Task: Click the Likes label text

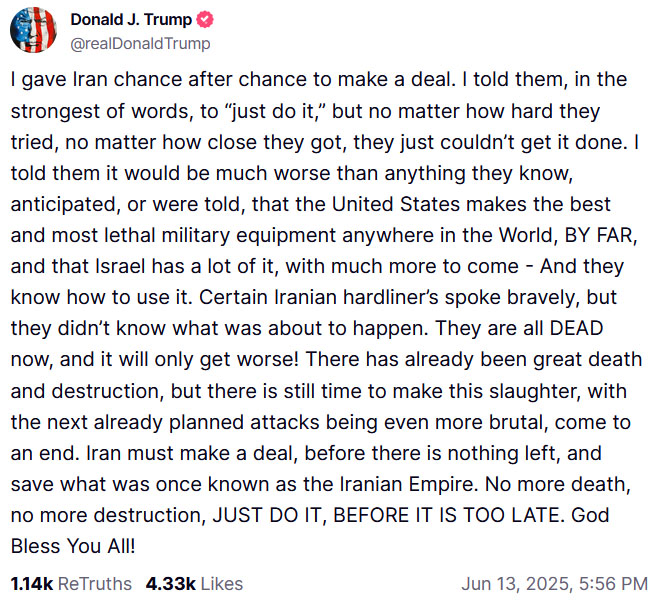Action: pos(221,583)
